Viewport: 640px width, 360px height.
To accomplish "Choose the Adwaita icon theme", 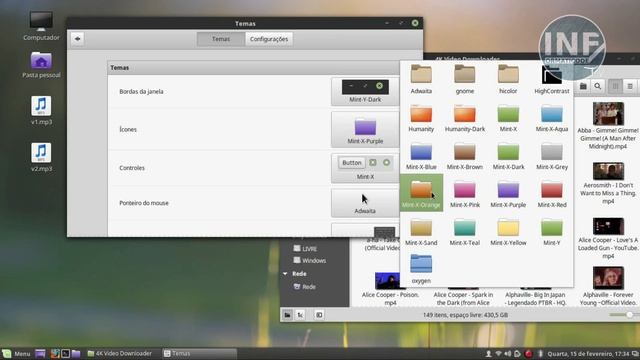I will 421,80.
